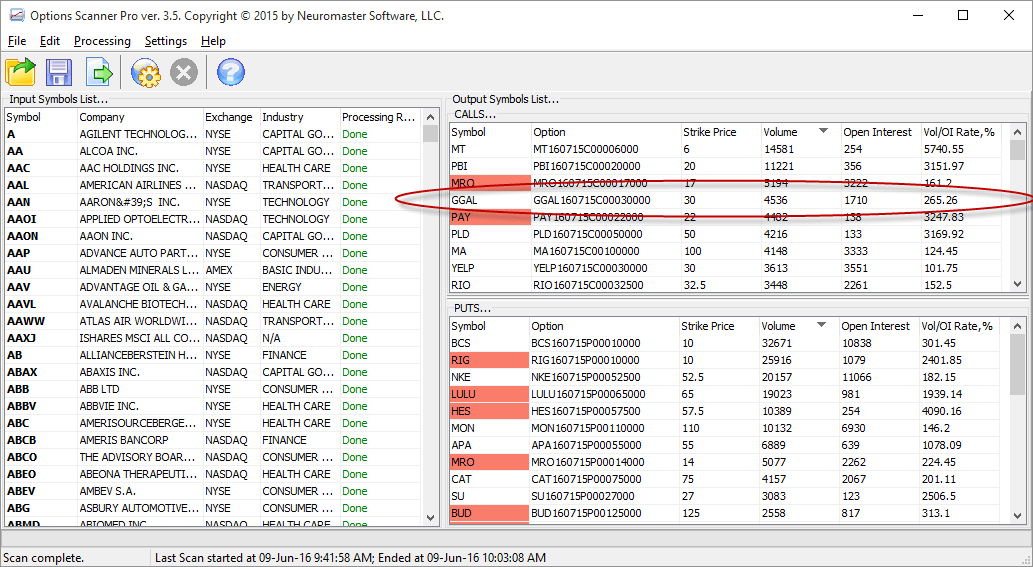Open the Help menu
Viewport: 1033px width, 567px height.
[x=213, y=41]
